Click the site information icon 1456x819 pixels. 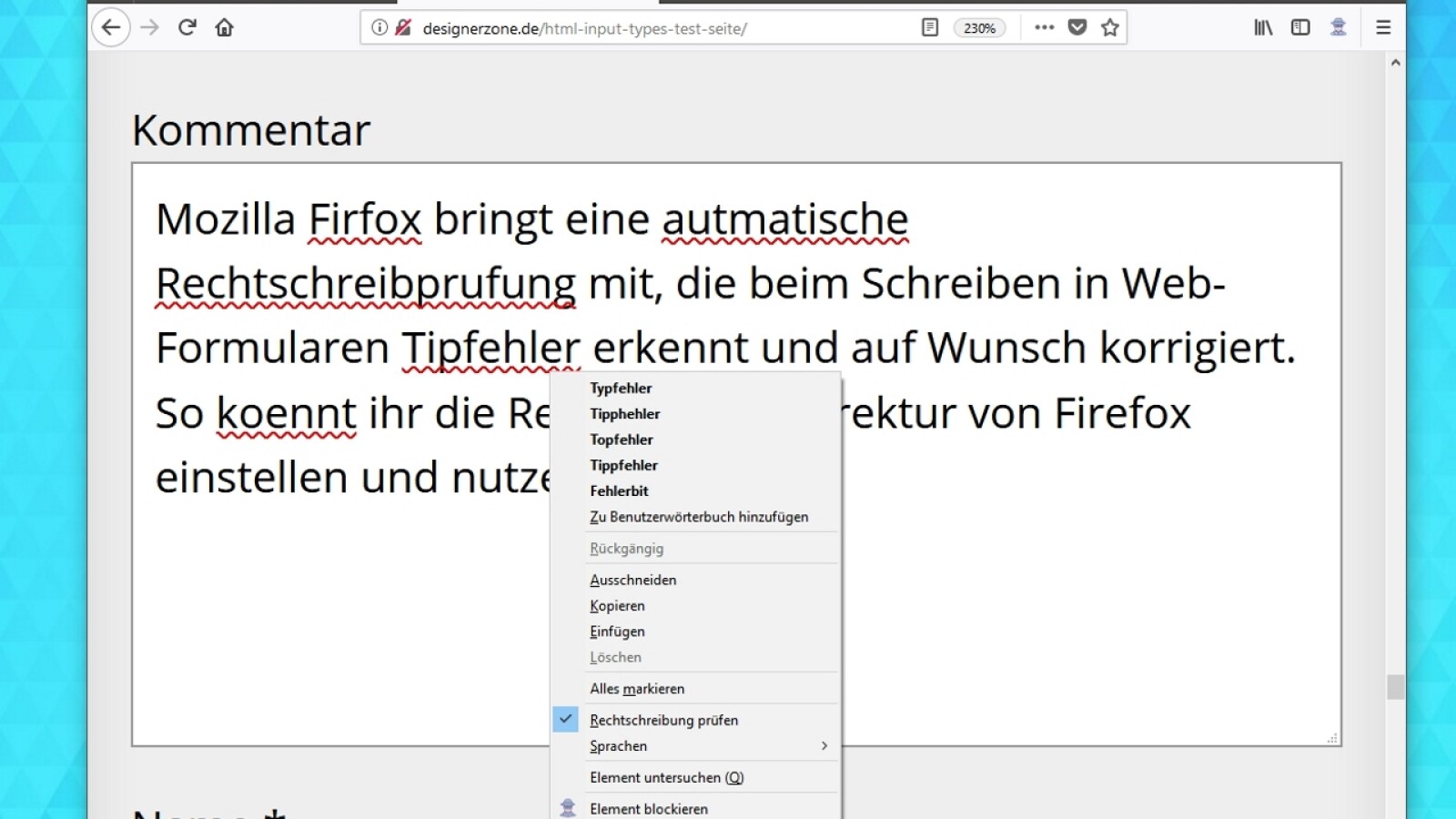tap(379, 27)
